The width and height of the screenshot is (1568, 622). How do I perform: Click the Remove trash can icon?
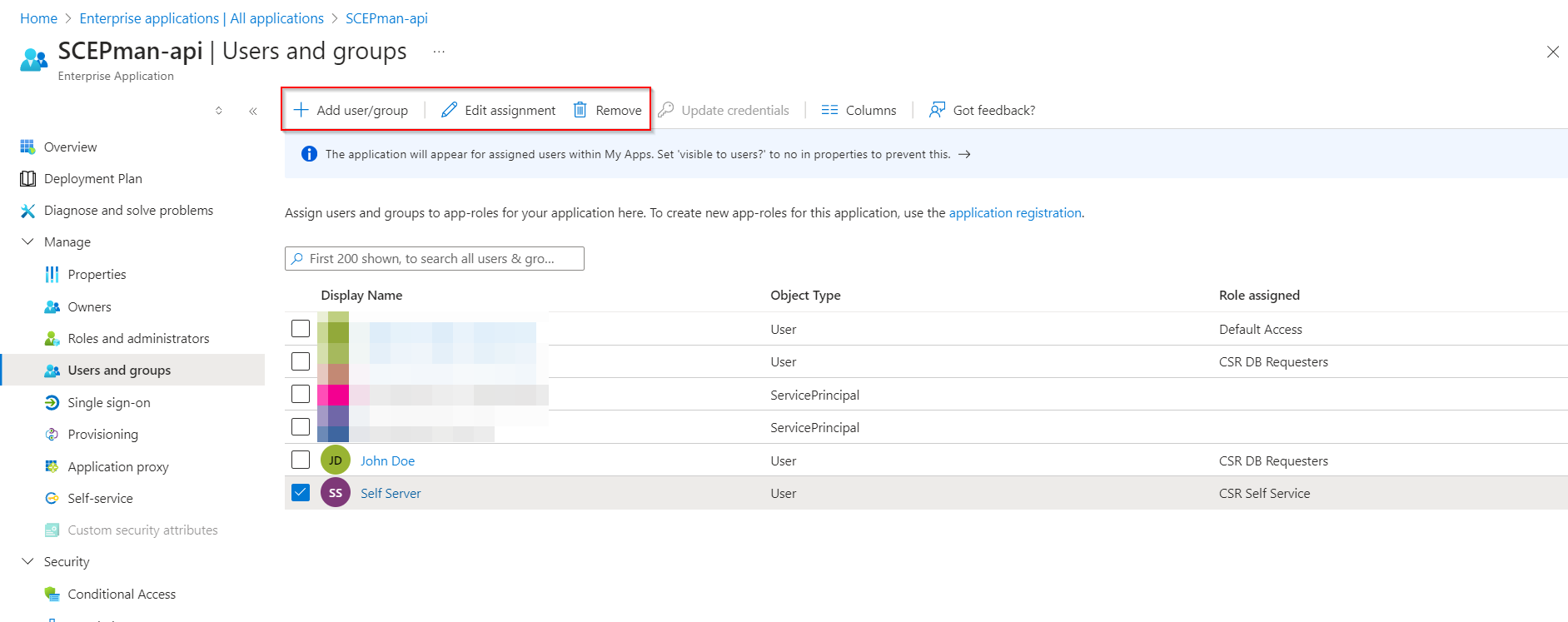(x=580, y=110)
